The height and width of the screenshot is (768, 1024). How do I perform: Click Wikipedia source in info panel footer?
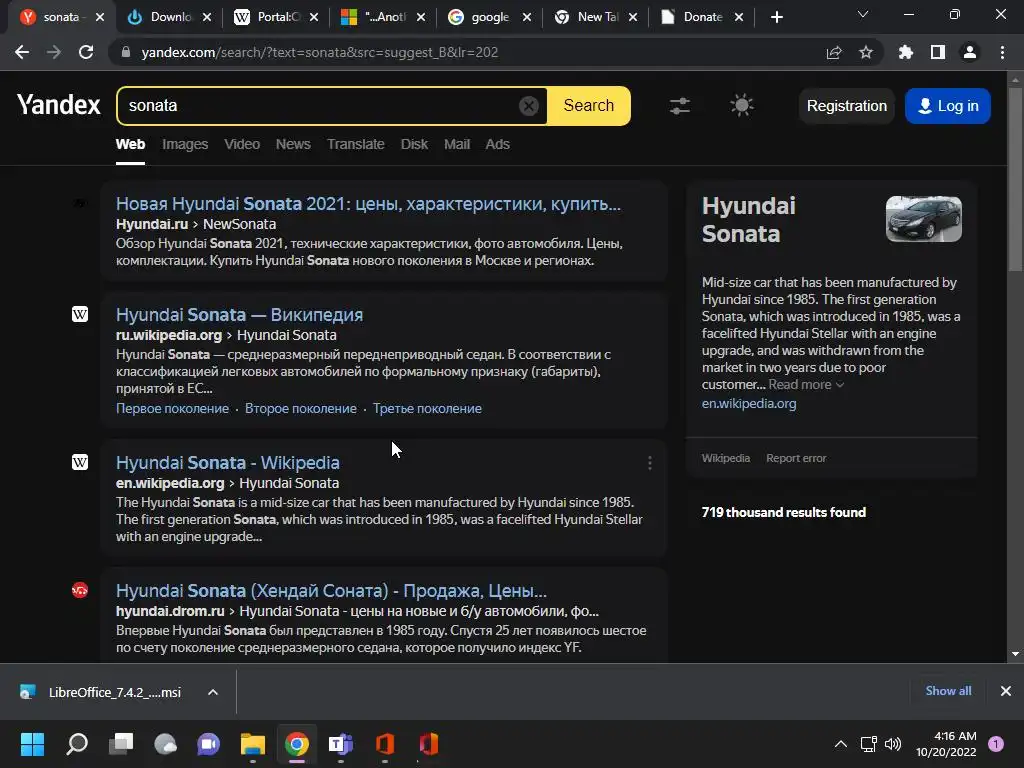point(726,458)
